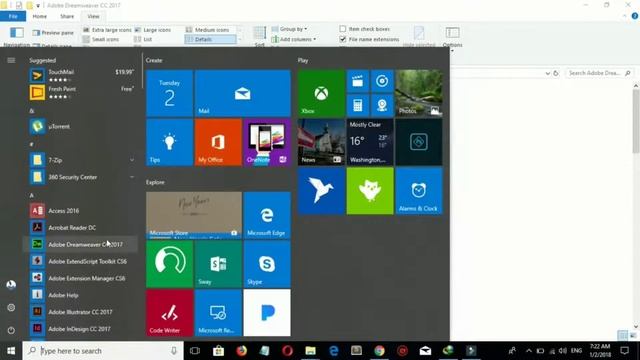Open the Groove Music small tile
Screen dimensions: 640x360
[x=382, y=81]
